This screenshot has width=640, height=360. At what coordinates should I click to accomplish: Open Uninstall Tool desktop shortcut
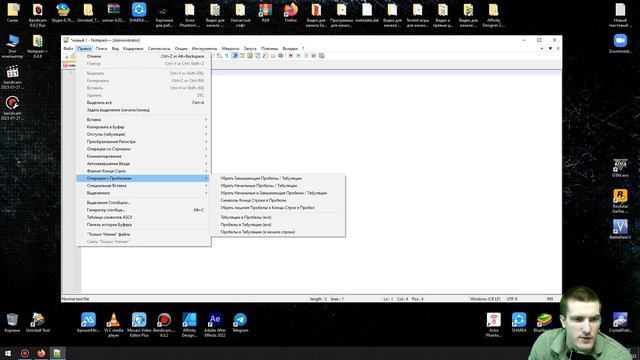[x=38, y=322]
